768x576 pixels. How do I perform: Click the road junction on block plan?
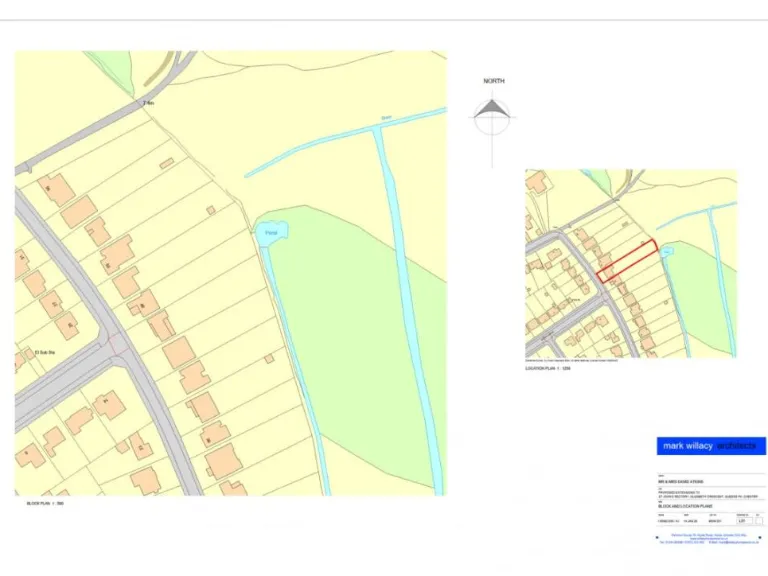(118, 345)
